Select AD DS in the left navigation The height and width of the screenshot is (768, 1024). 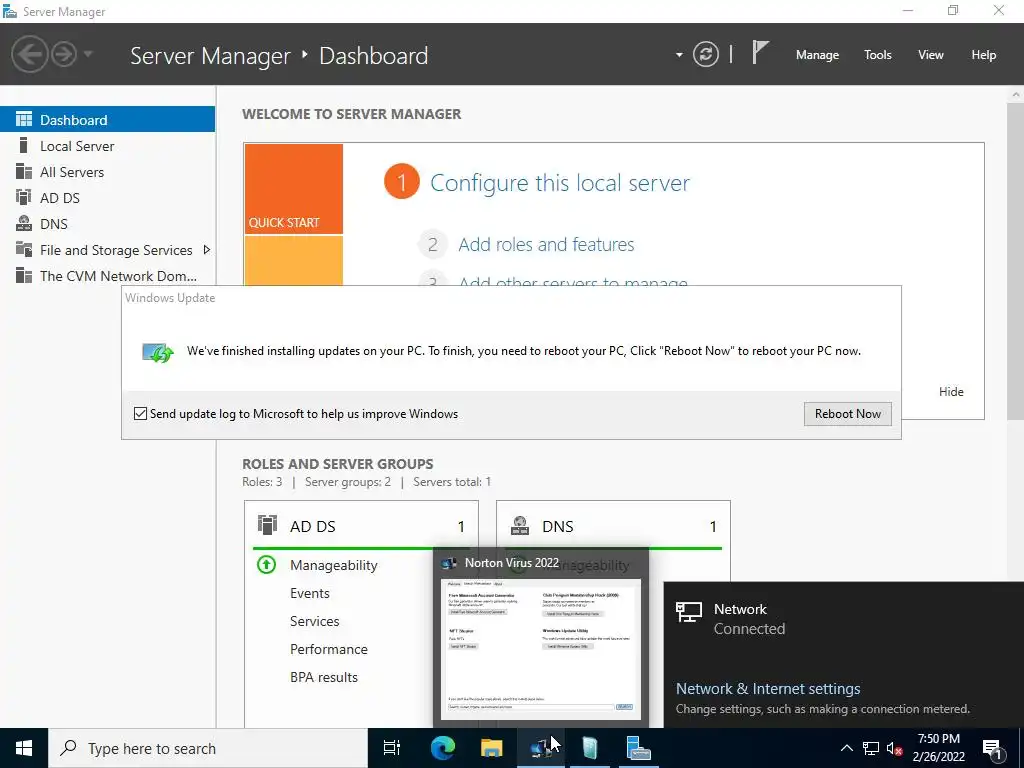point(107,198)
